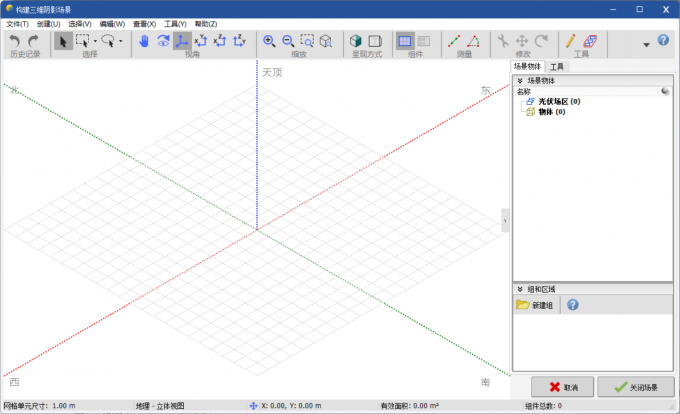Screen dimensions: 680x414
Task: Open help for groups and zones
Action: click(572, 305)
